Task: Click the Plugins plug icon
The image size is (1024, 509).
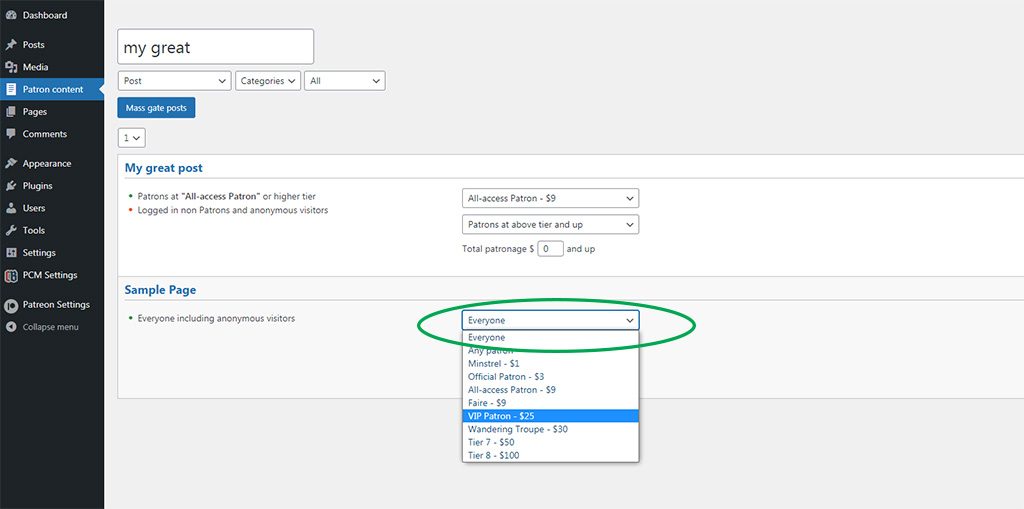Action: (x=10, y=186)
